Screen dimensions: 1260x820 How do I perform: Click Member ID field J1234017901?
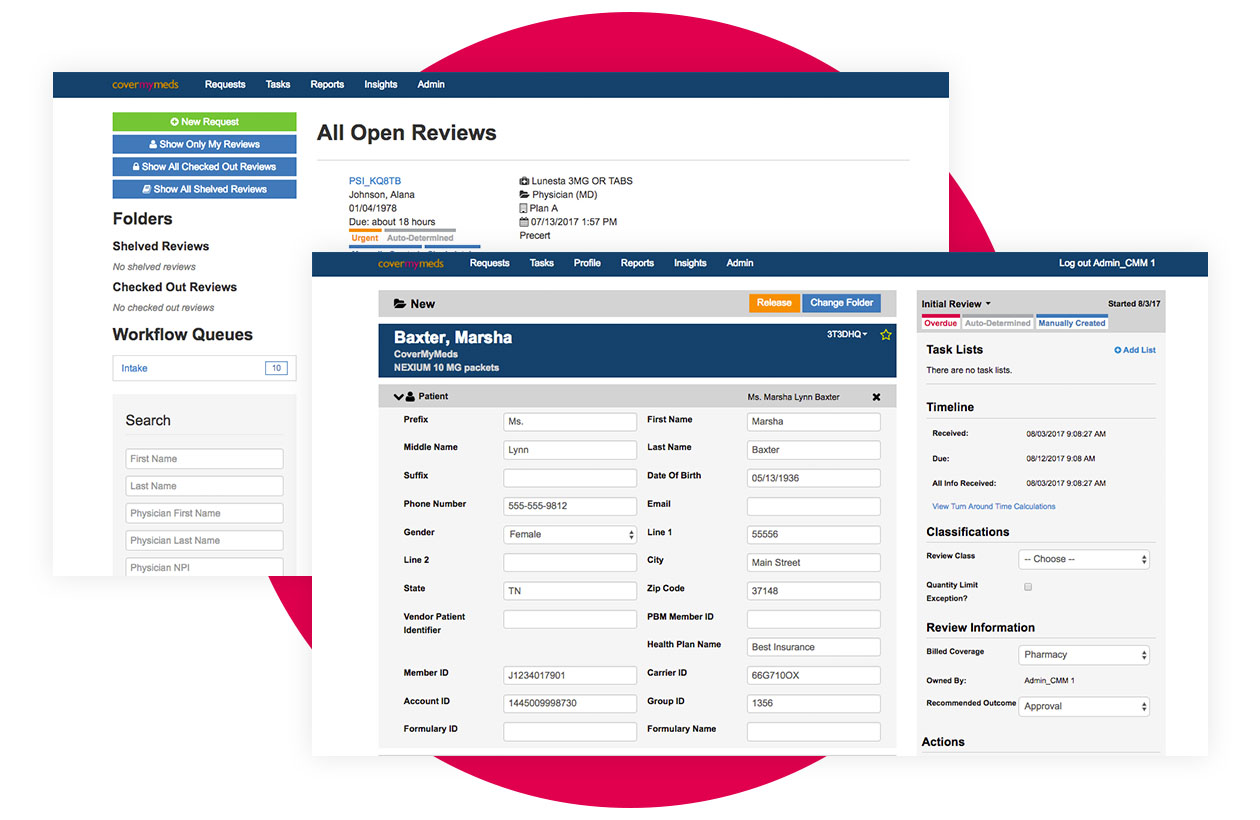pyautogui.click(x=570, y=675)
